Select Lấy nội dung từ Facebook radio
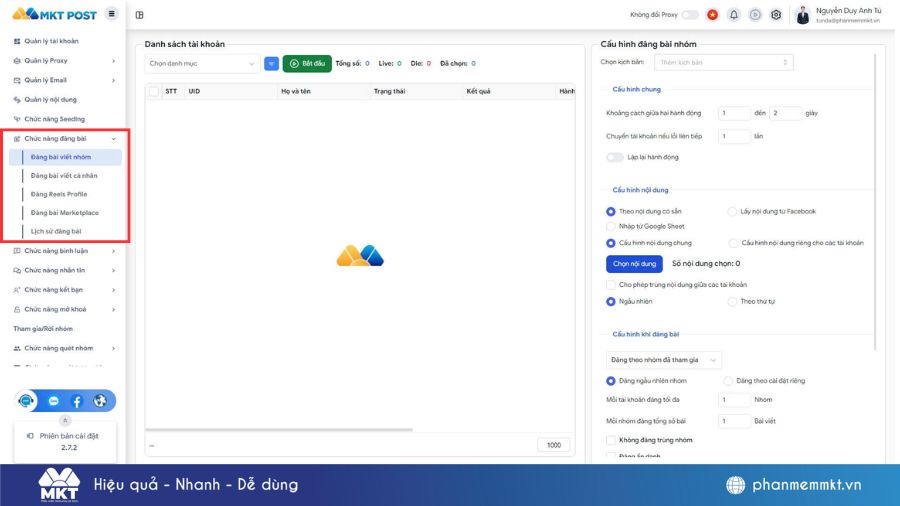Screen dimensions: 900x506 pyautogui.click(x=732, y=212)
